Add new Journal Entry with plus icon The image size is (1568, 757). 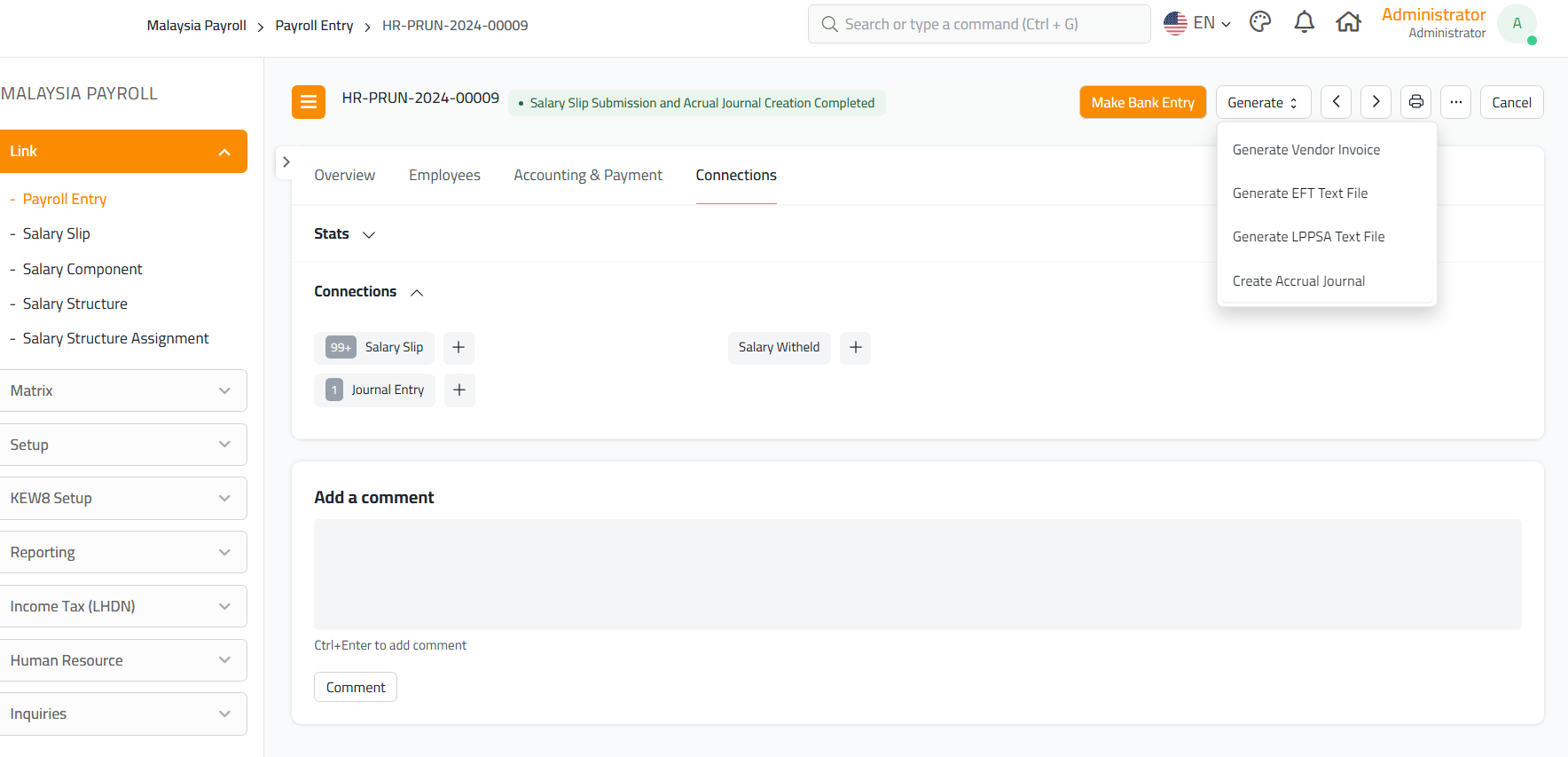459,390
